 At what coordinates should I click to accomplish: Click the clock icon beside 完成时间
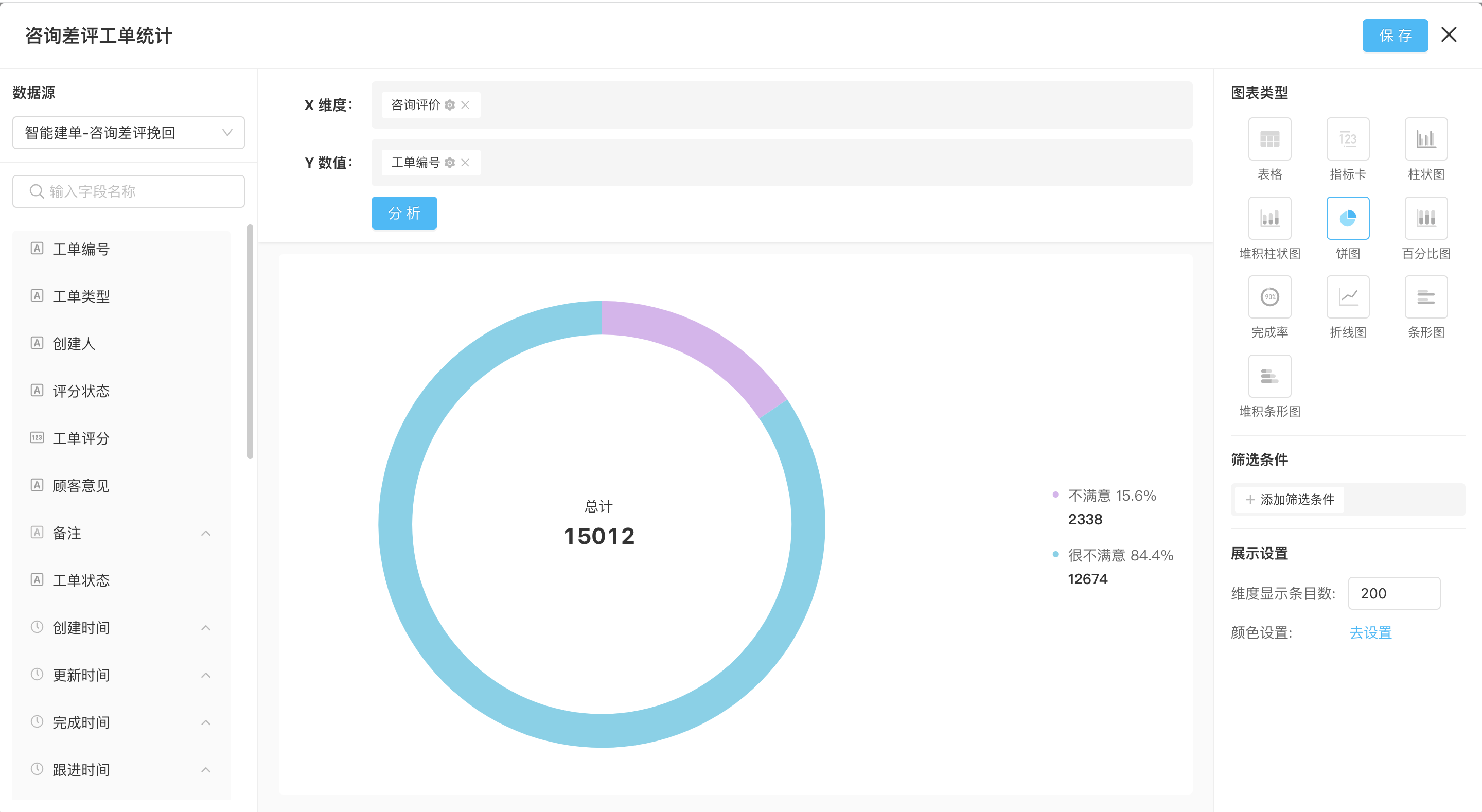click(37, 721)
